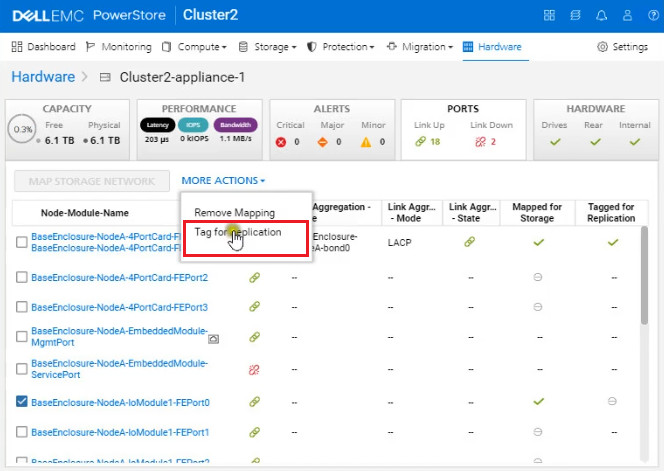Viewport: 664px width, 471px height.
Task: Open BaseEnclosure-NodeA-4PortCard-FEPort2 link
Action: (120, 277)
